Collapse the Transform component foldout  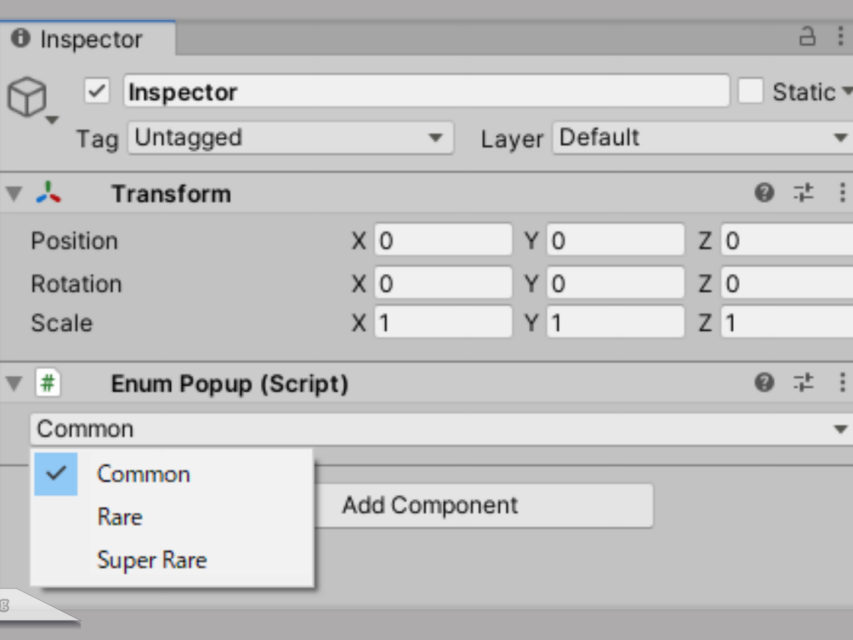pyautogui.click(x=14, y=193)
